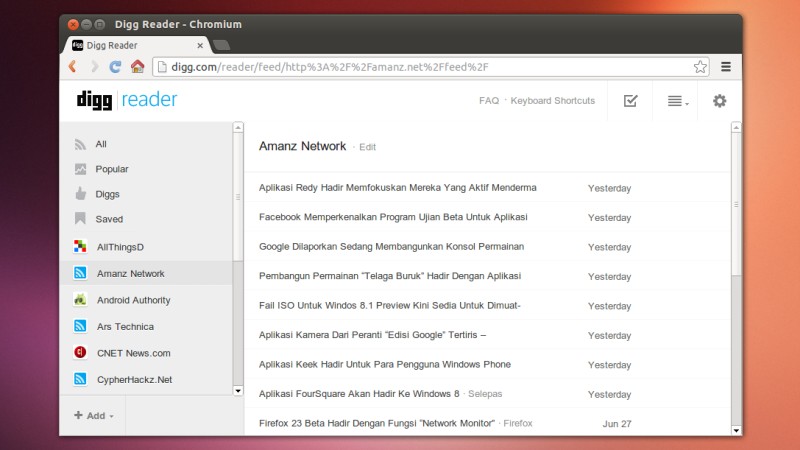Image resolution: width=800 pixels, height=450 pixels.
Task: Select All in the sidebar
Action: tap(101, 144)
